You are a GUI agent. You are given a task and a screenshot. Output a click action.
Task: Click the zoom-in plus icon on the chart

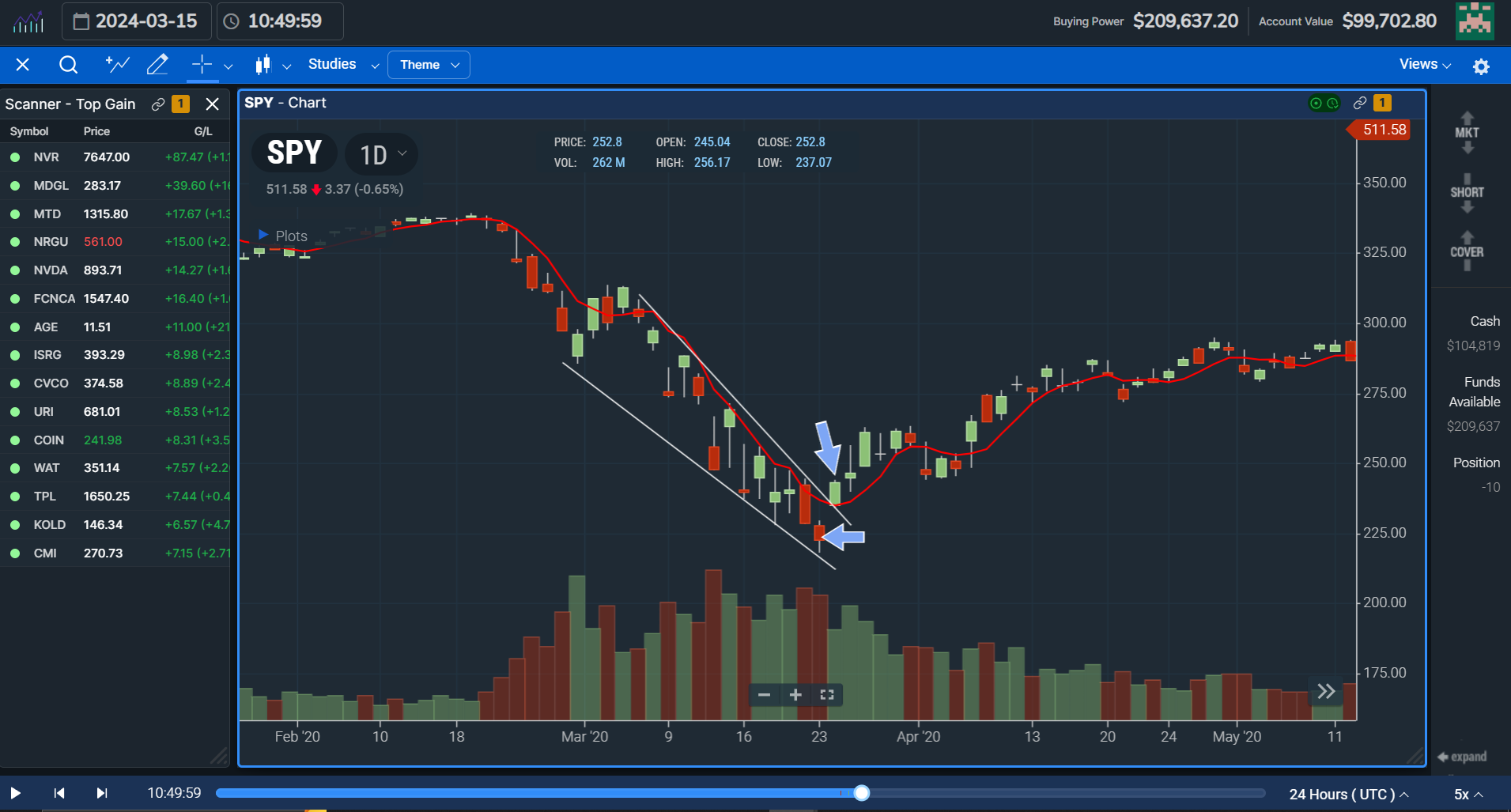[x=795, y=694]
